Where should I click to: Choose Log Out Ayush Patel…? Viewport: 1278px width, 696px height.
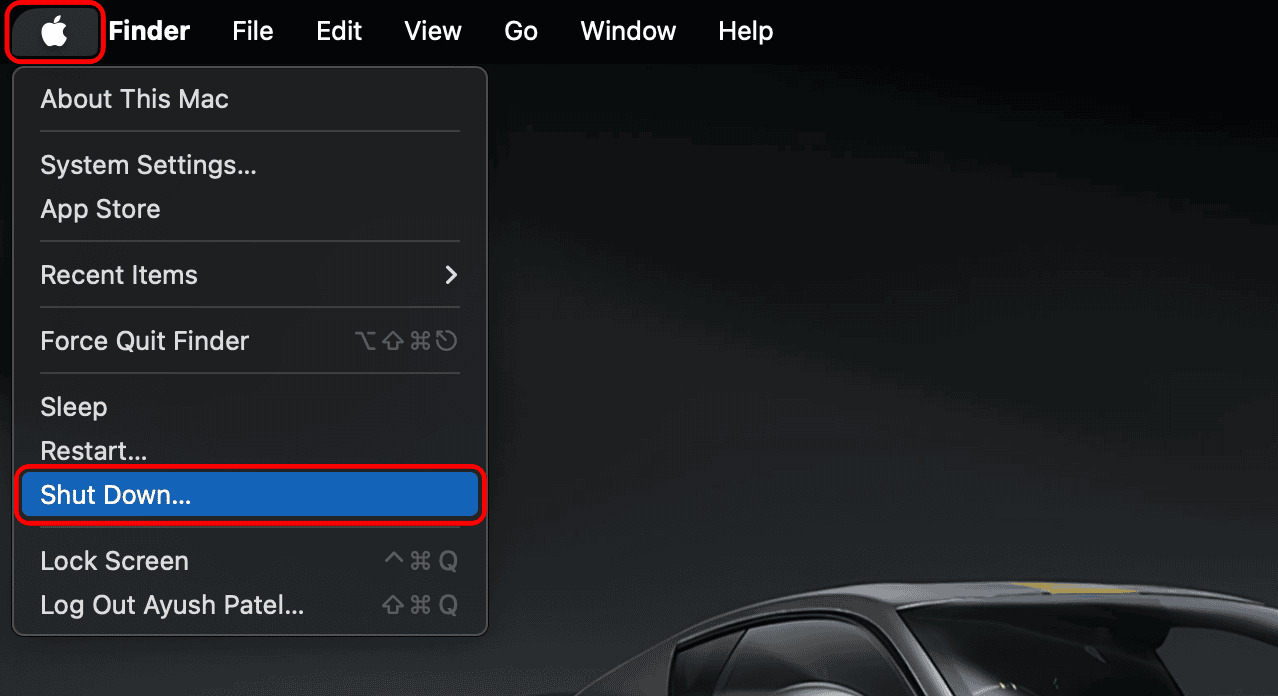(249, 605)
